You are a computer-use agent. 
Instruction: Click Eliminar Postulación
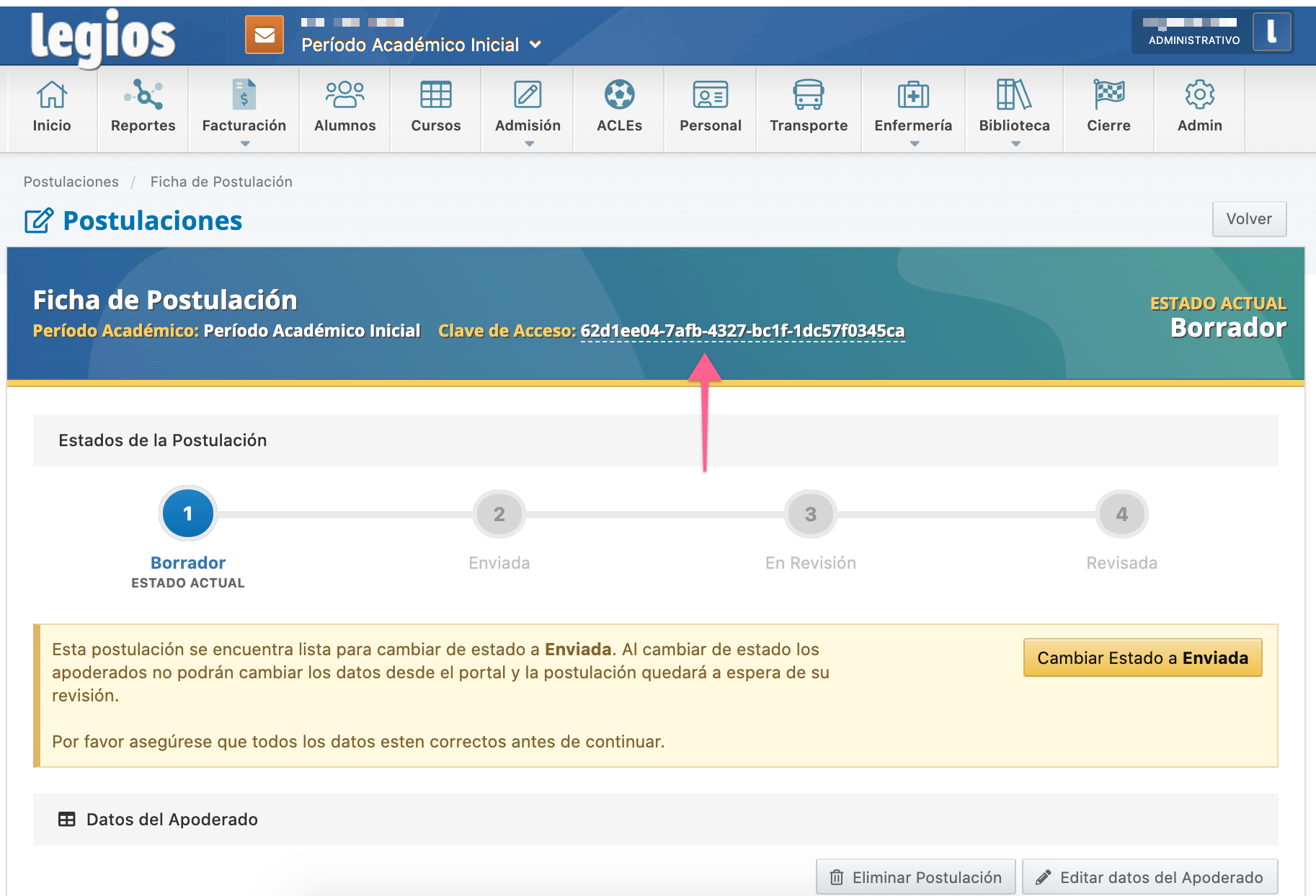(915, 877)
